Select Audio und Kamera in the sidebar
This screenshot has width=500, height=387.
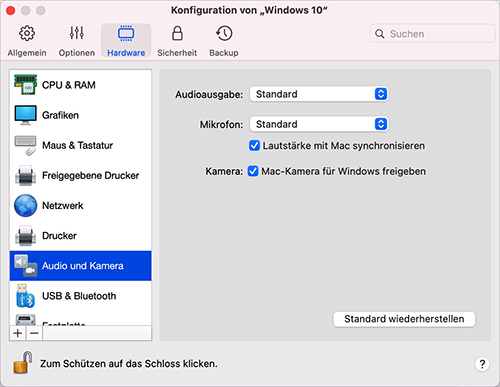[80, 266]
